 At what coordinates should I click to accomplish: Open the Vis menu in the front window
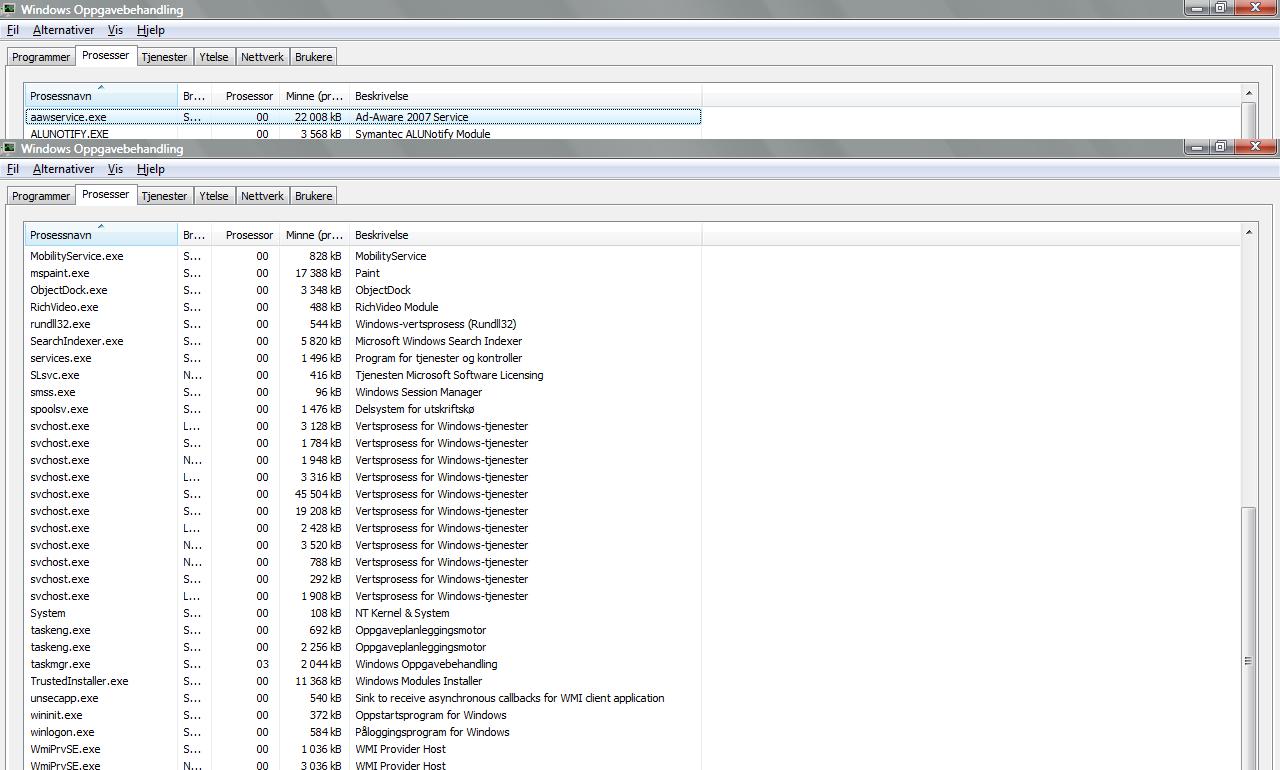point(116,169)
